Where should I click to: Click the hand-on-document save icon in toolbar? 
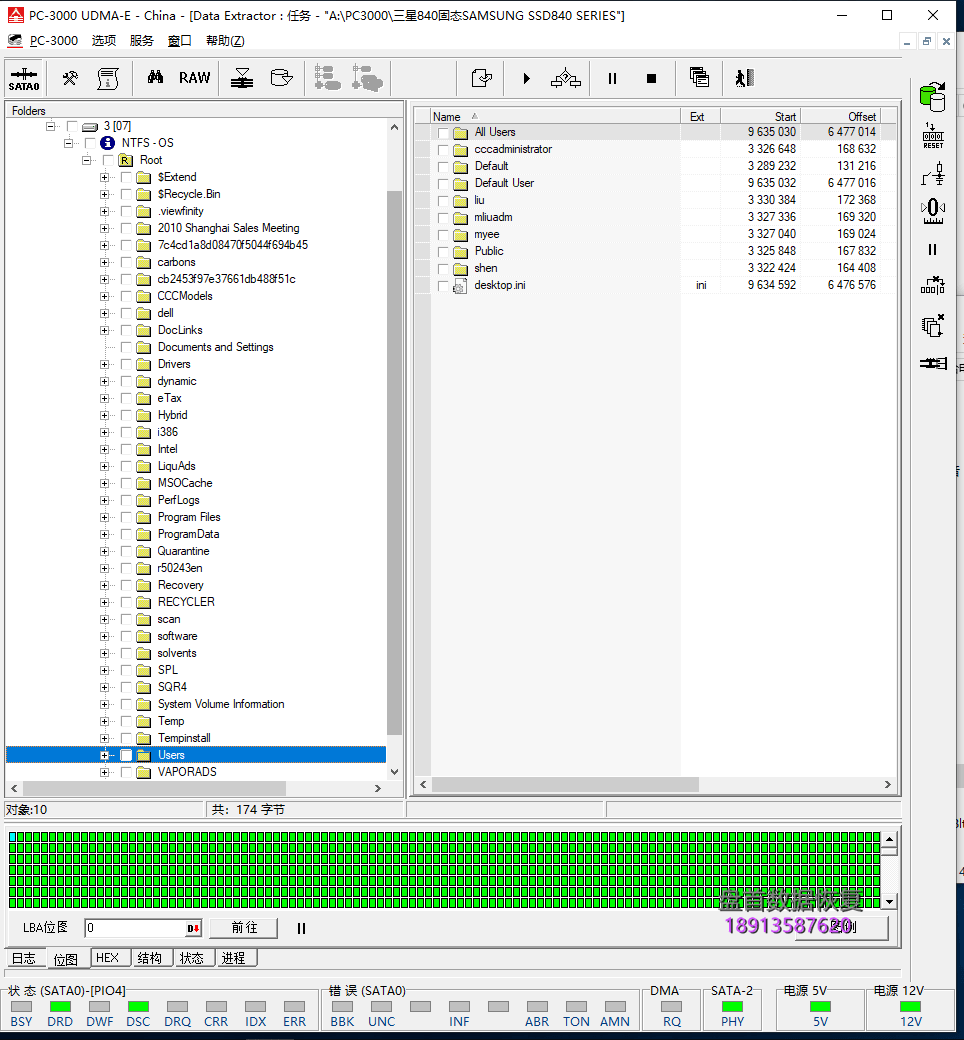tap(482, 78)
